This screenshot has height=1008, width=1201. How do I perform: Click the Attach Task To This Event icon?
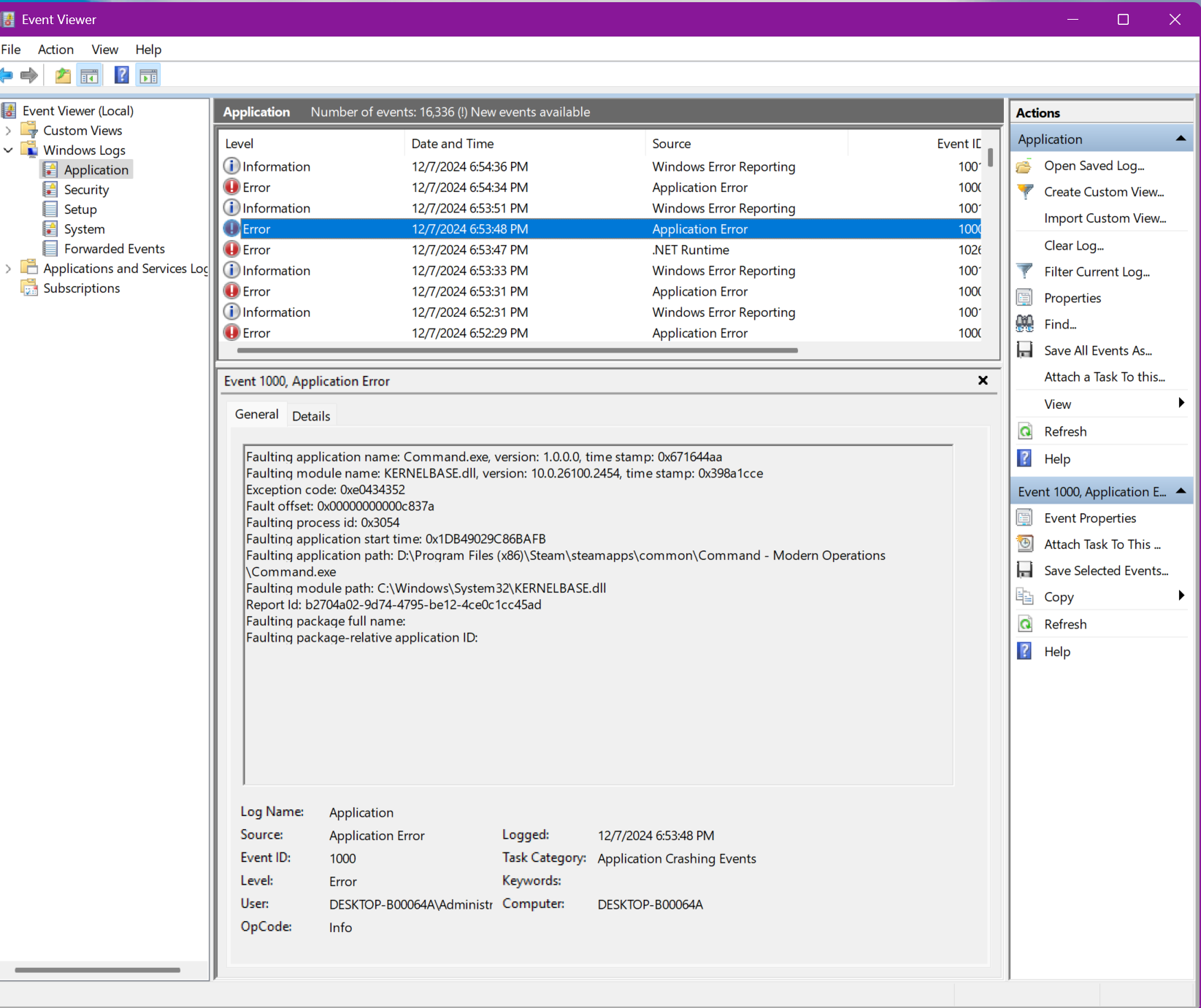(x=1025, y=545)
